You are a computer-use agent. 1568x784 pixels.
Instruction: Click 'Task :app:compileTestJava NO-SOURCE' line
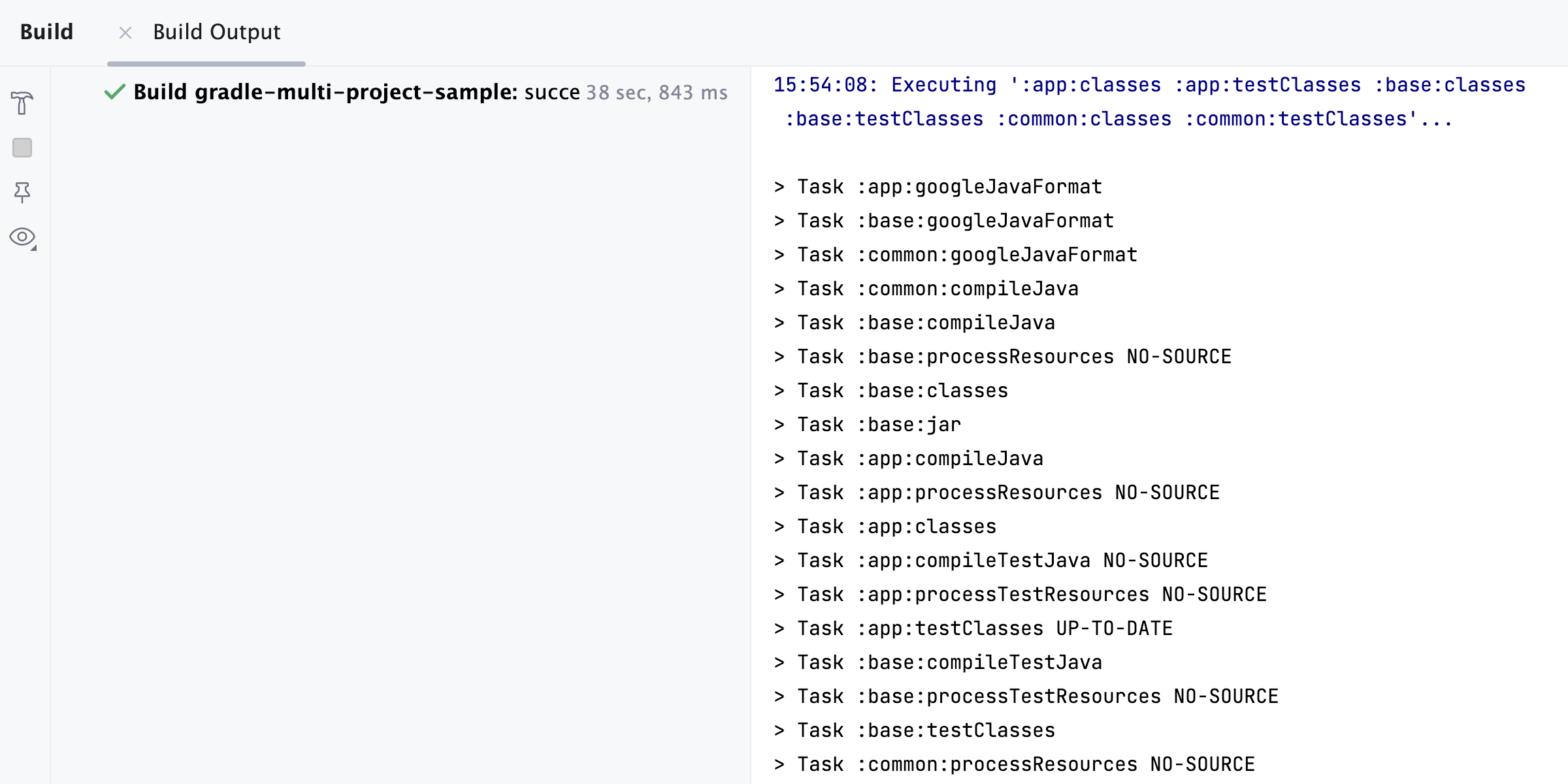(991, 561)
